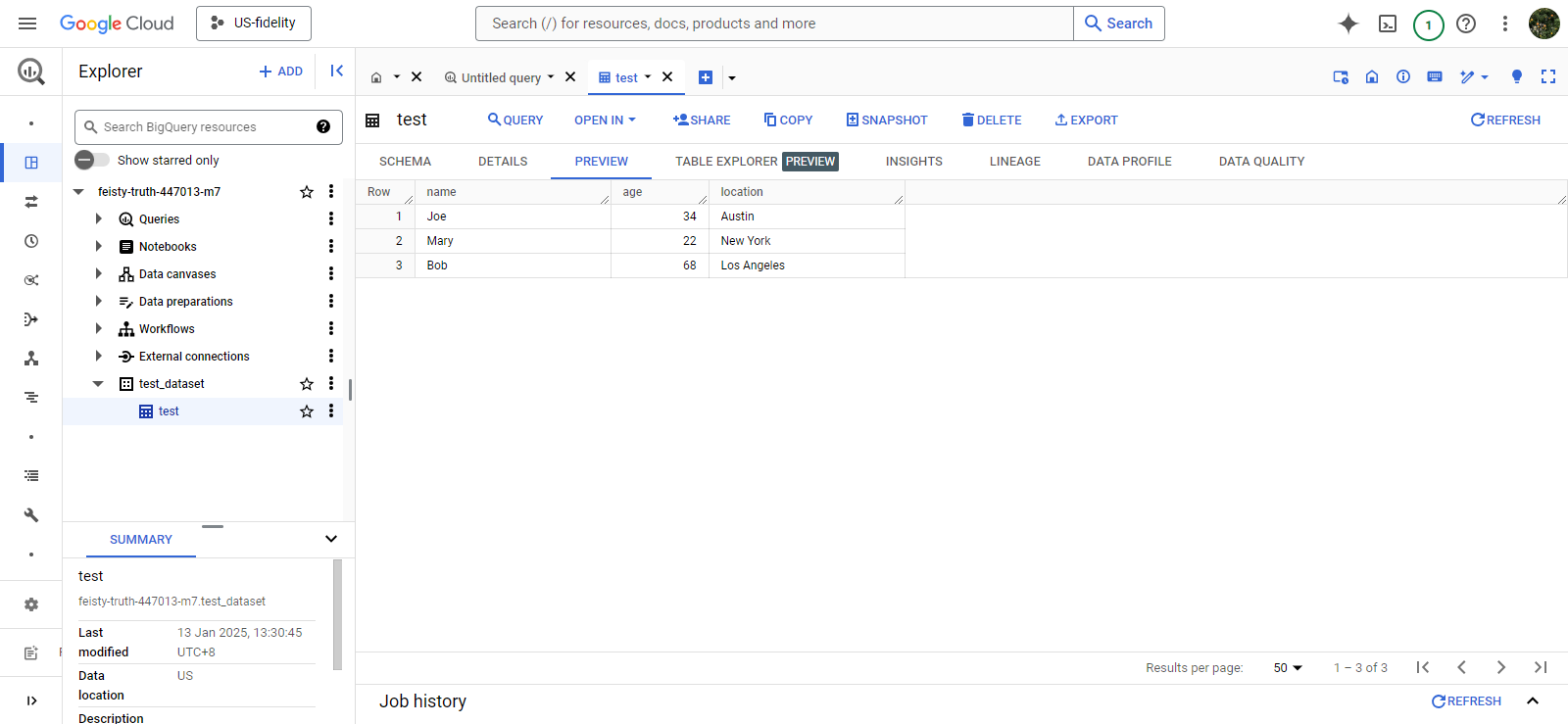Open Scheduled queries clock icon in sidebar
Screen dimensions: 1568x724
coord(31,241)
